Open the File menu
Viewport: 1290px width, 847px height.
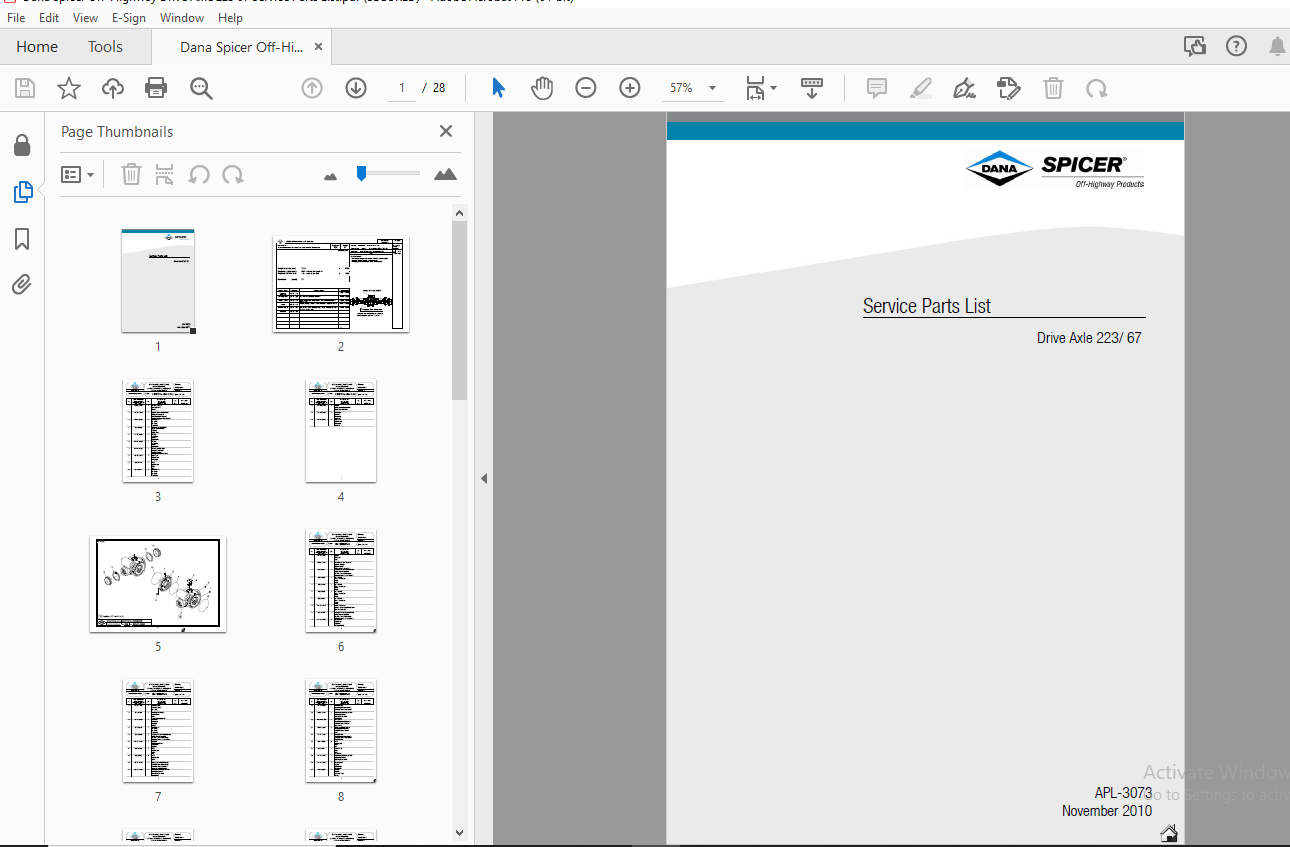16,18
